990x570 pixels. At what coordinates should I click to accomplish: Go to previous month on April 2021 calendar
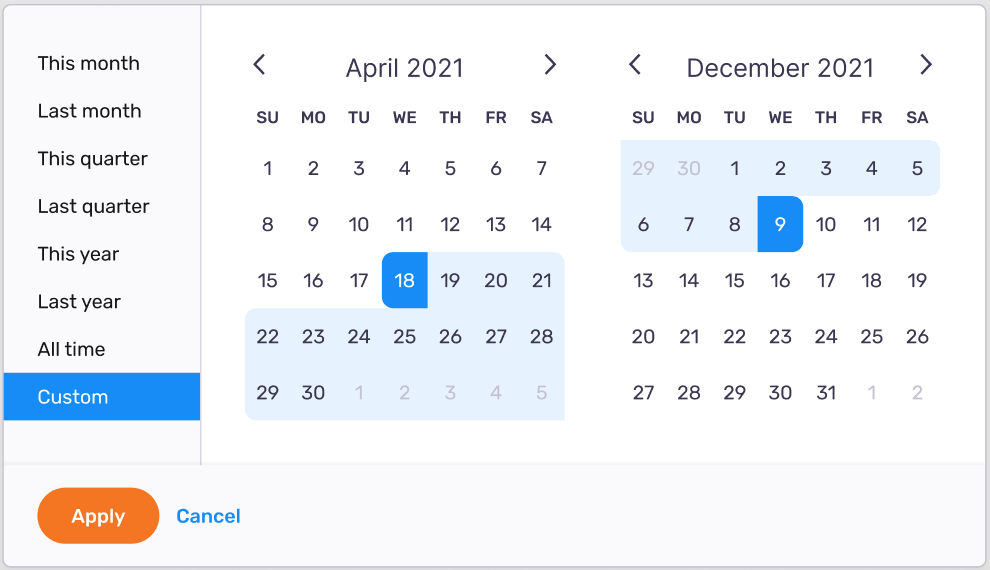(x=259, y=65)
